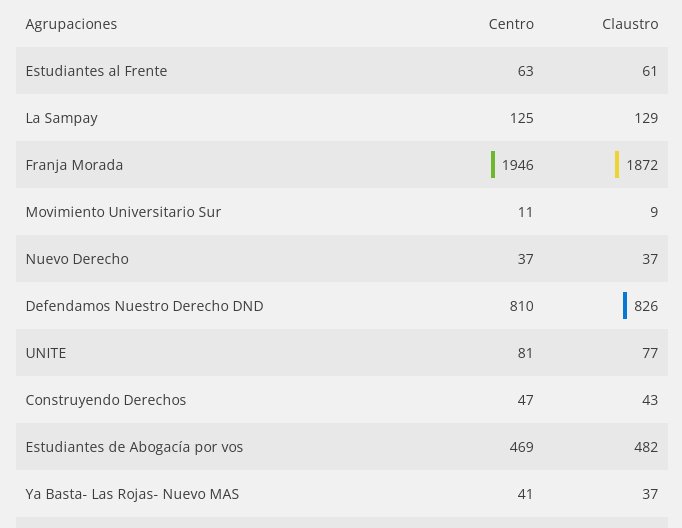Screen dimensions: 682x528
Task: Click the yellow bar next to 1872
Action: click(617, 164)
